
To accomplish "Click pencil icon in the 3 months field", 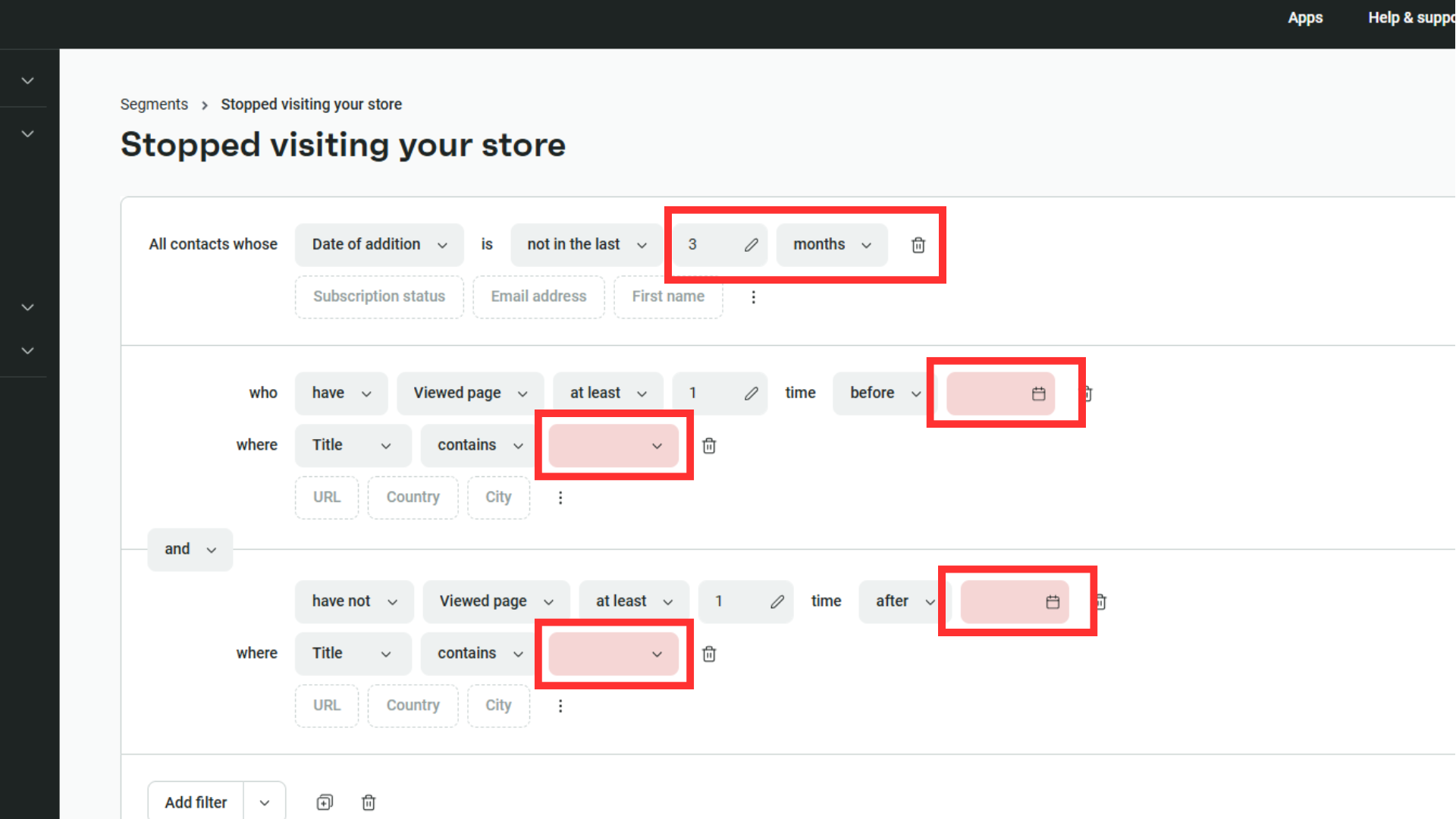I will point(751,245).
